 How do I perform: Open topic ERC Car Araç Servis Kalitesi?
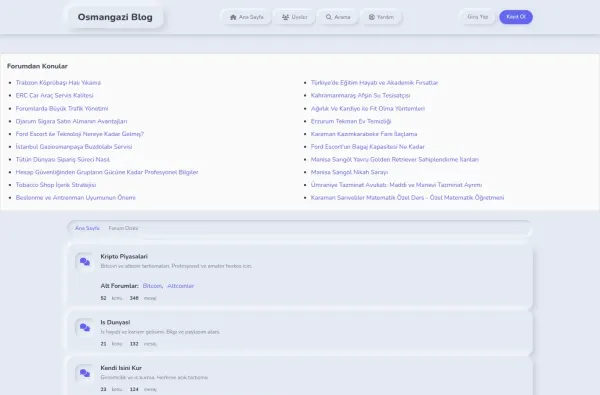(54, 95)
